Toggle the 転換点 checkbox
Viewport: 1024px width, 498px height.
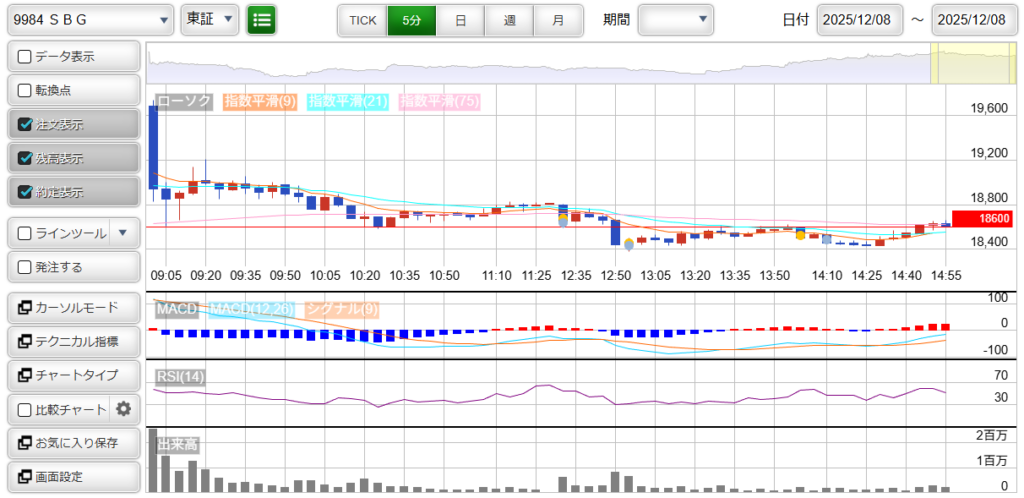pyautogui.click(x=26, y=90)
